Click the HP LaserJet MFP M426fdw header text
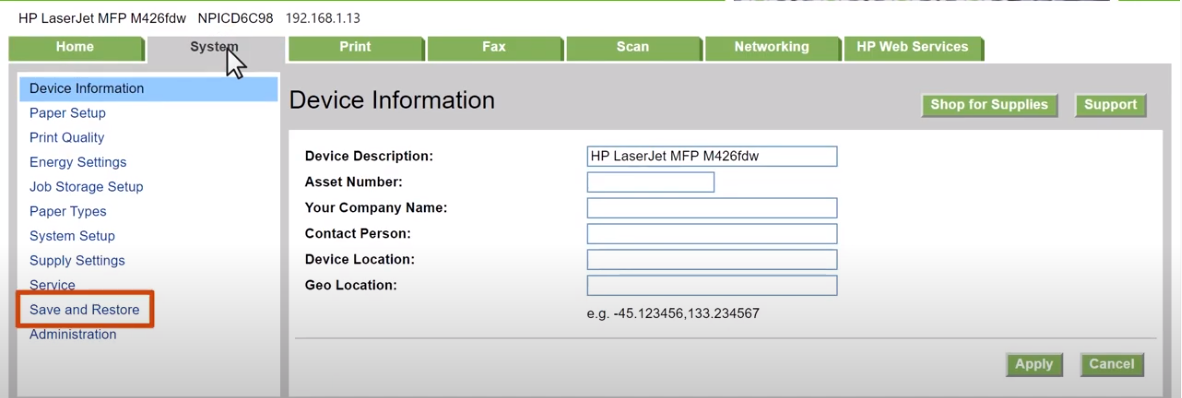The width and height of the screenshot is (1182, 398). point(102,18)
